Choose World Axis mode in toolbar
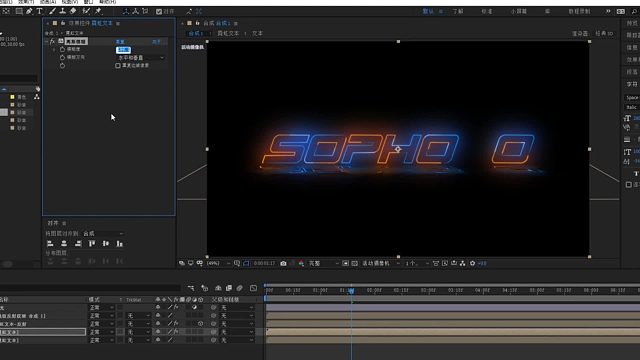The image size is (640, 360). click(136, 11)
